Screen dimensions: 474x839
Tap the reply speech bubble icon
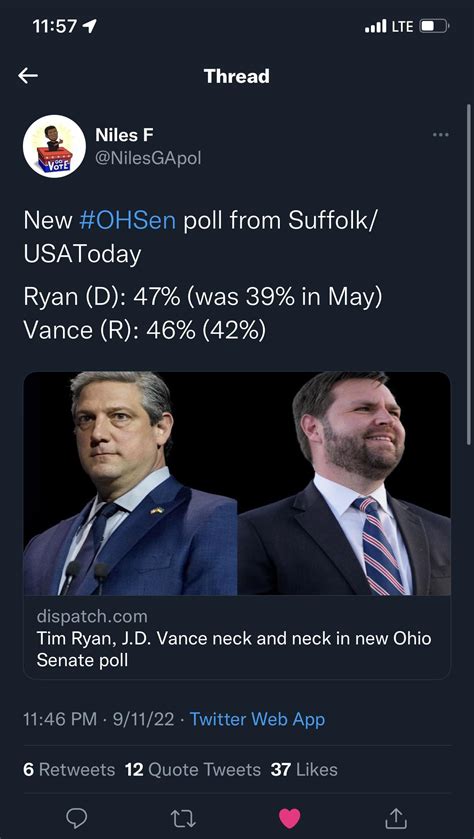click(x=77, y=818)
